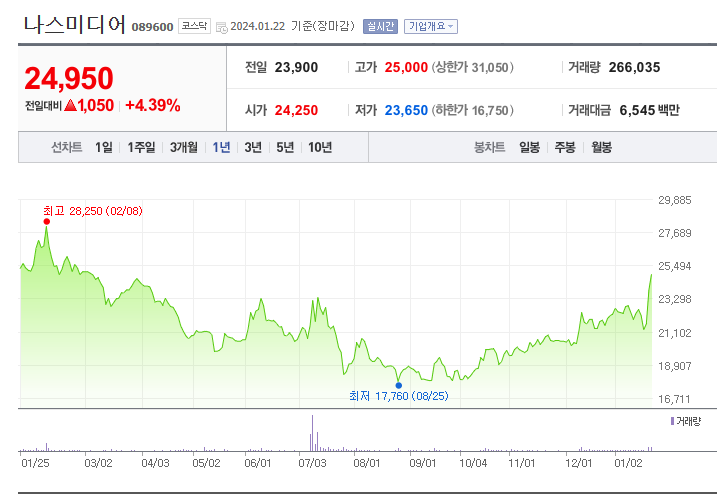
Task: Select the 1주일 line chart tab
Action: 141,147
